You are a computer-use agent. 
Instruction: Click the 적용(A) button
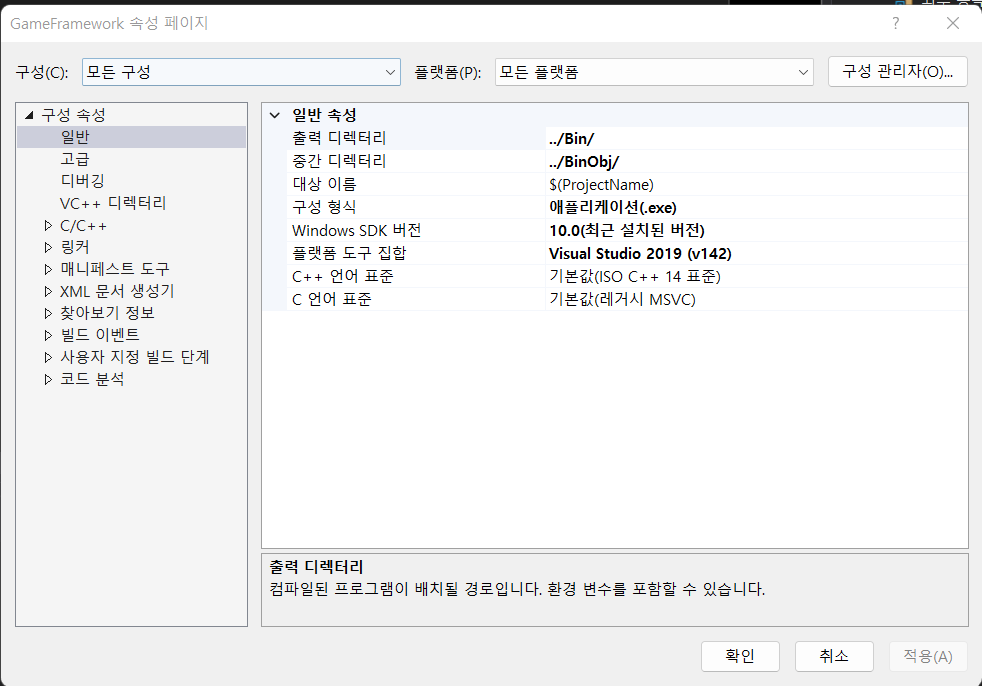(x=928, y=656)
